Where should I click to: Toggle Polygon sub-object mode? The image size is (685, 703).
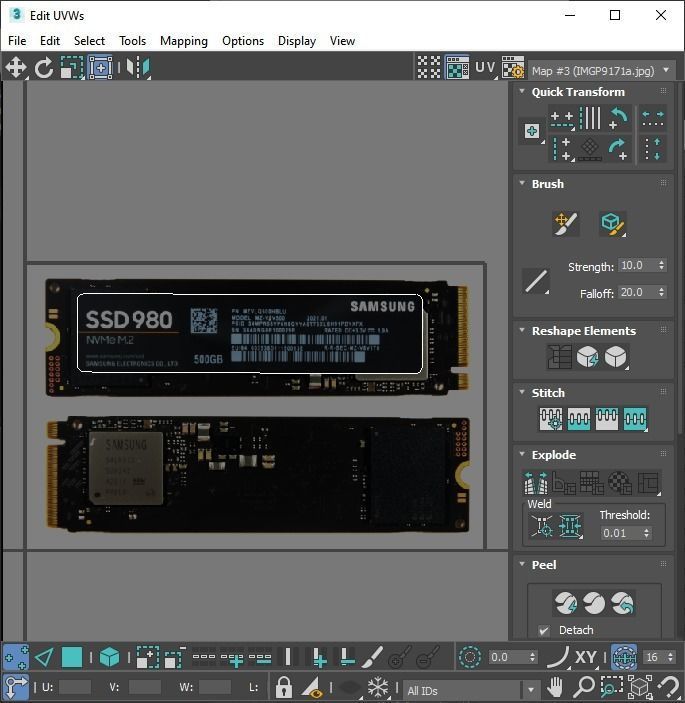72,657
